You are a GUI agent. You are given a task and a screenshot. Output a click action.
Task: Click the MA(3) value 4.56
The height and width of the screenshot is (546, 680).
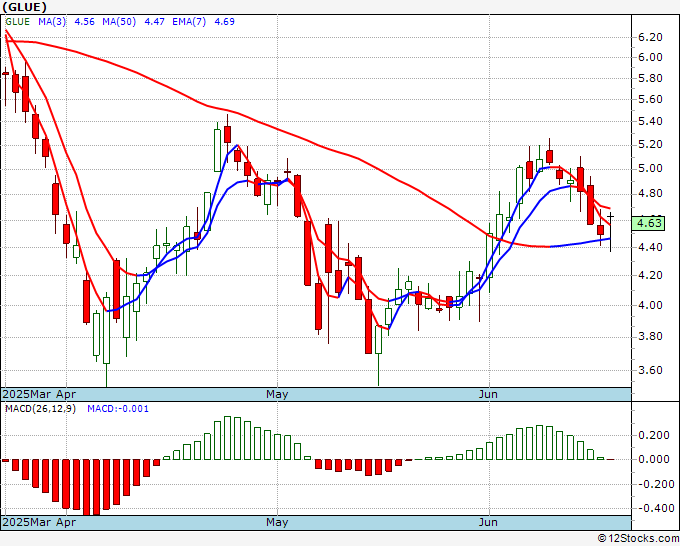(85, 22)
